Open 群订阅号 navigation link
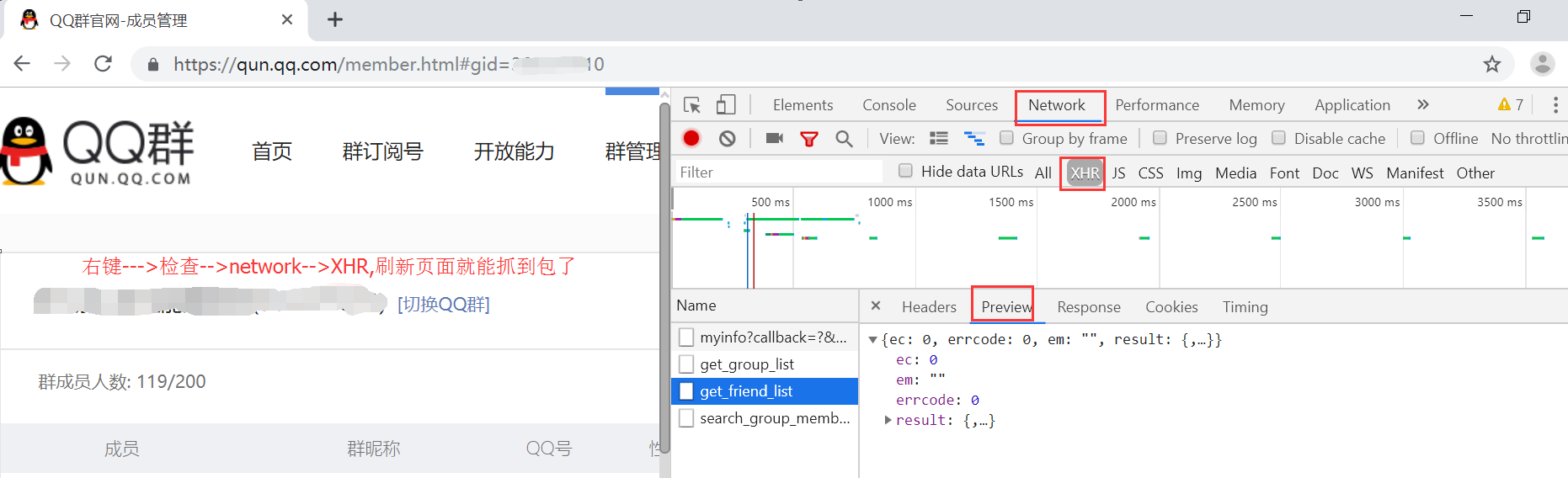The width and height of the screenshot is (1568, 478). tap(382, 151)
